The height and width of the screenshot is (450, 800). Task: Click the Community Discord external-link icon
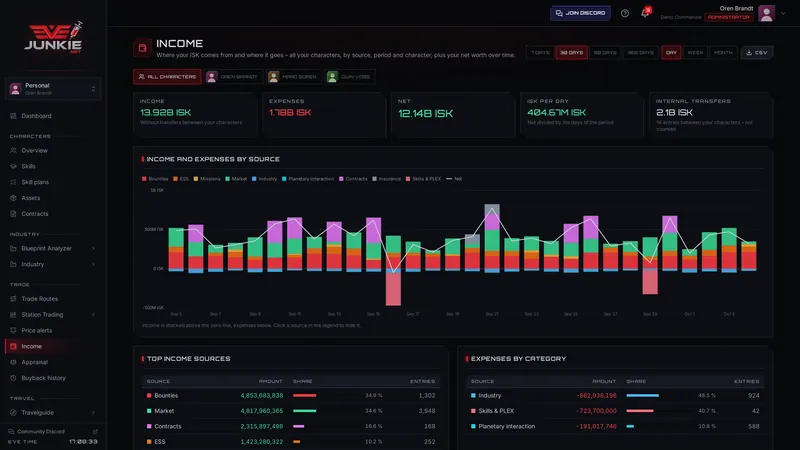(95, 432)
